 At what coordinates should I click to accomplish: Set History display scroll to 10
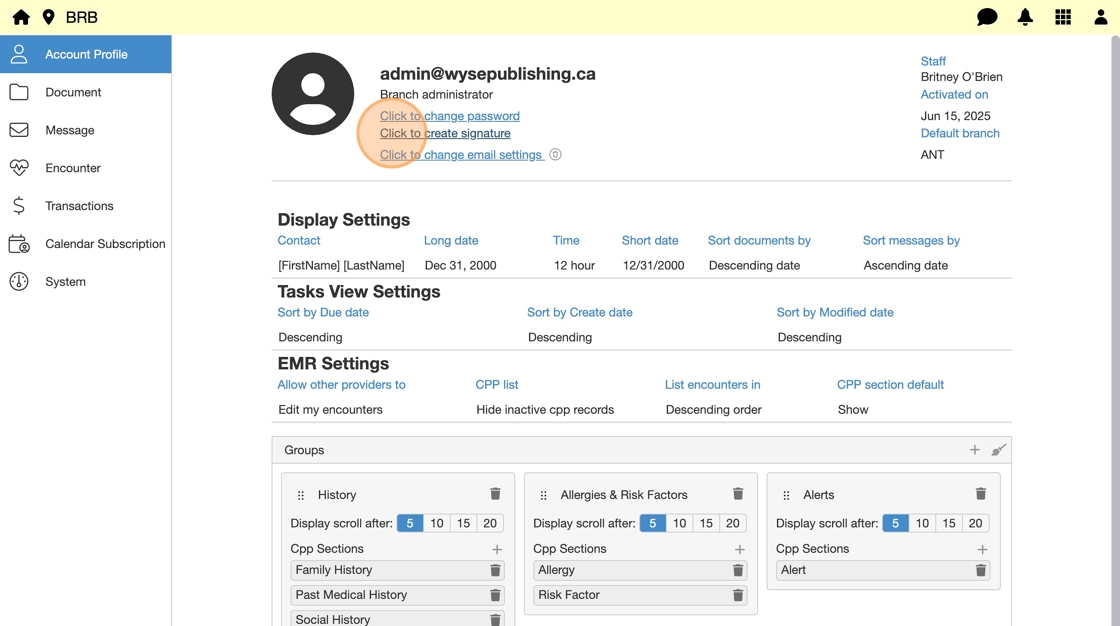click(x=437, y=523)
